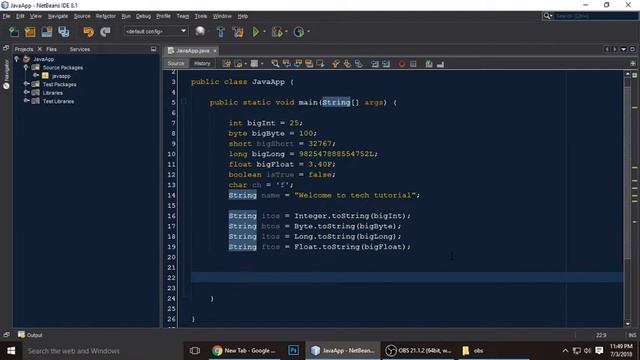This screenshot has width=640, height=360.
Task: Switch to History view button
Action: tap(202, 63)
